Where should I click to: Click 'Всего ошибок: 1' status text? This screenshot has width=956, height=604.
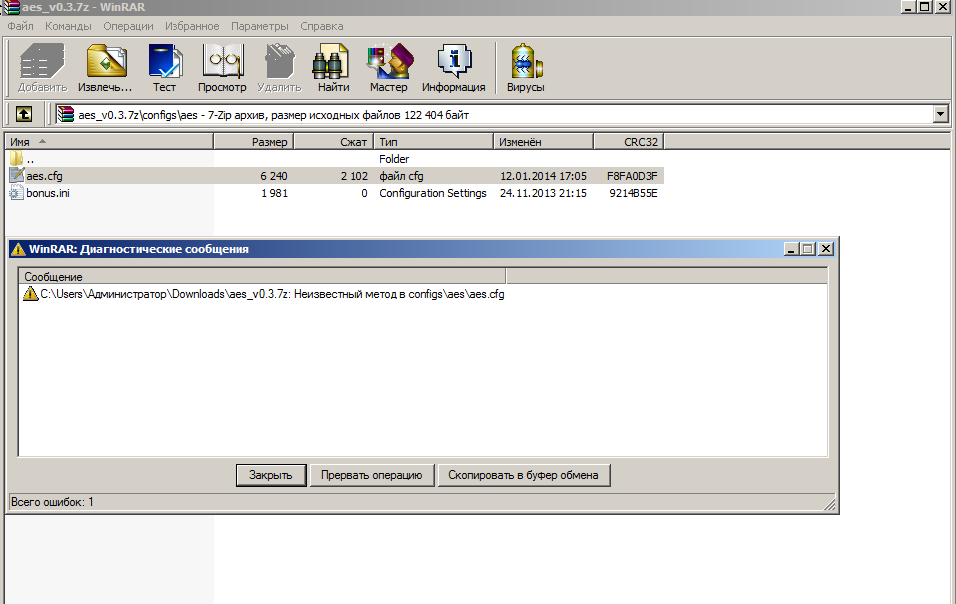tap(52, 502)
